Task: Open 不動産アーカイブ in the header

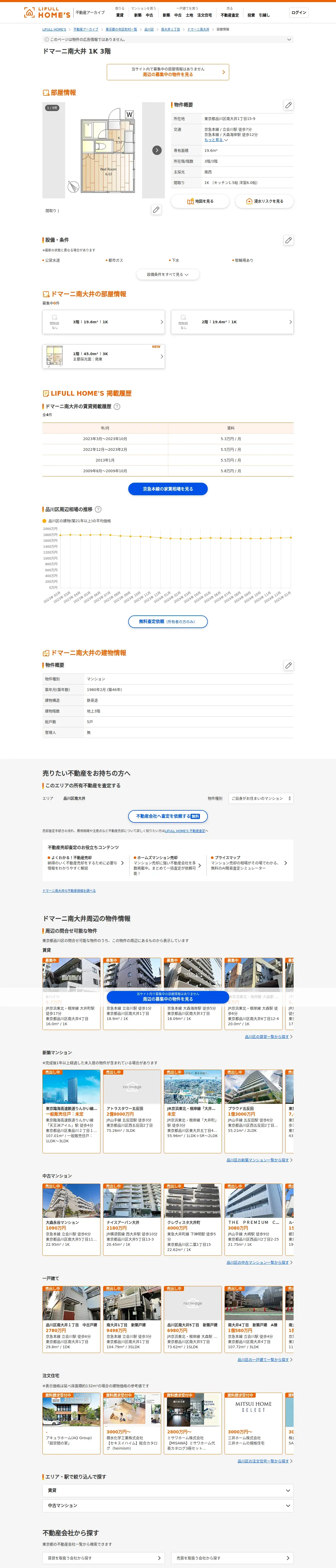Action: 90,13
